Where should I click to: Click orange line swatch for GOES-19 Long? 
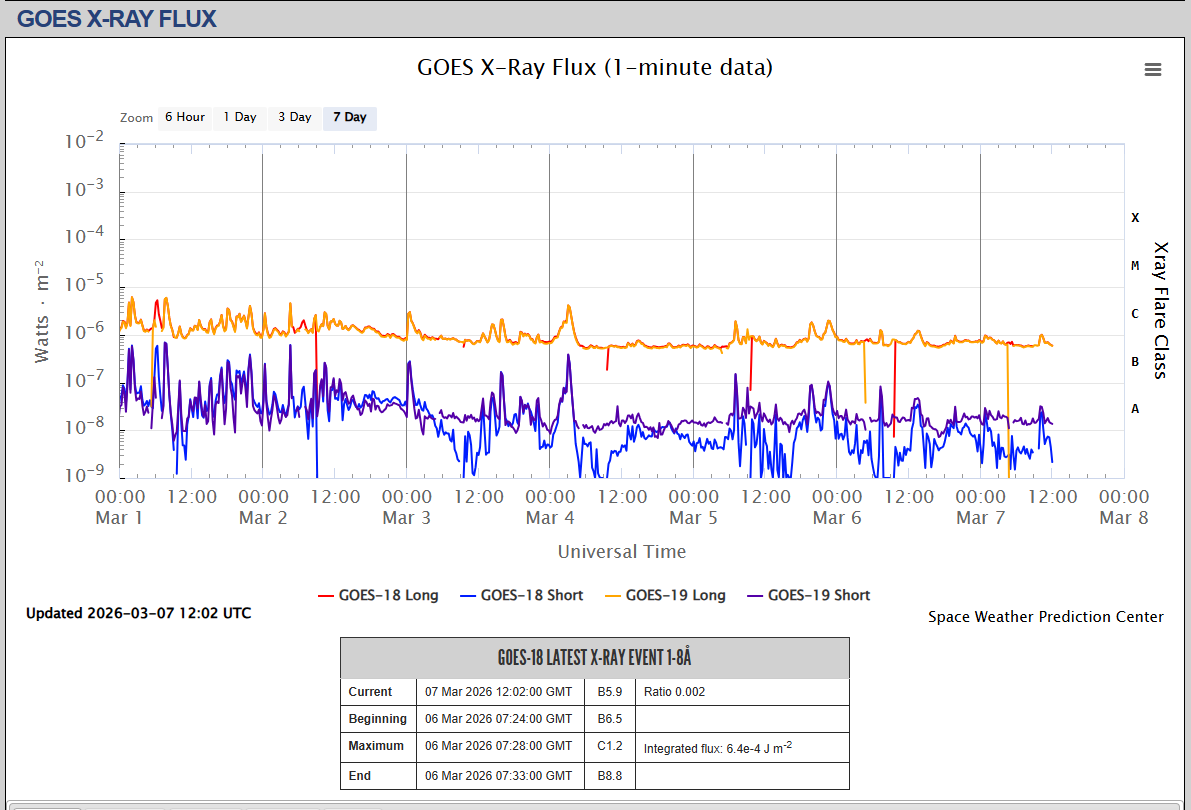[x=612, y=595]
